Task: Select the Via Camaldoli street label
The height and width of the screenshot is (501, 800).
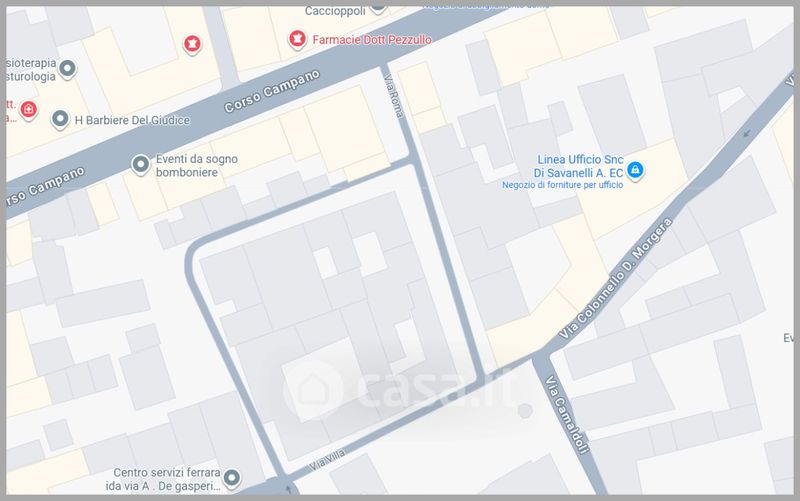Action: coord(567,414)
